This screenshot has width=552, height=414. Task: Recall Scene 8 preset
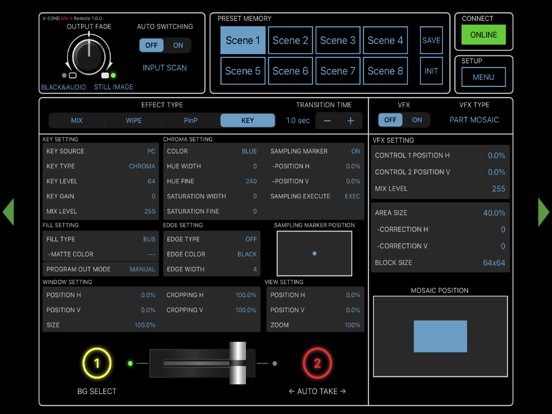[x=385, y=71]
